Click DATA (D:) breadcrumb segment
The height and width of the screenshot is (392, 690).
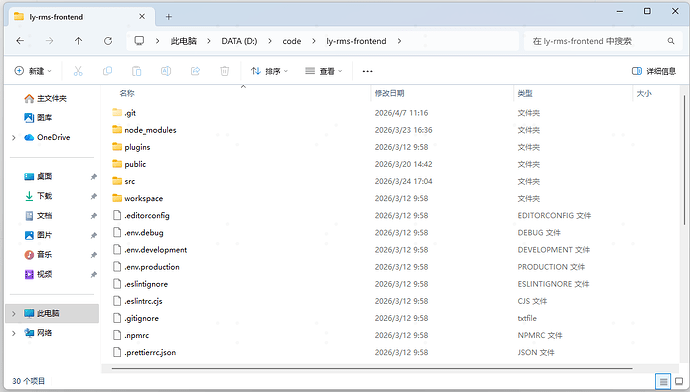(x=239, y=41)
